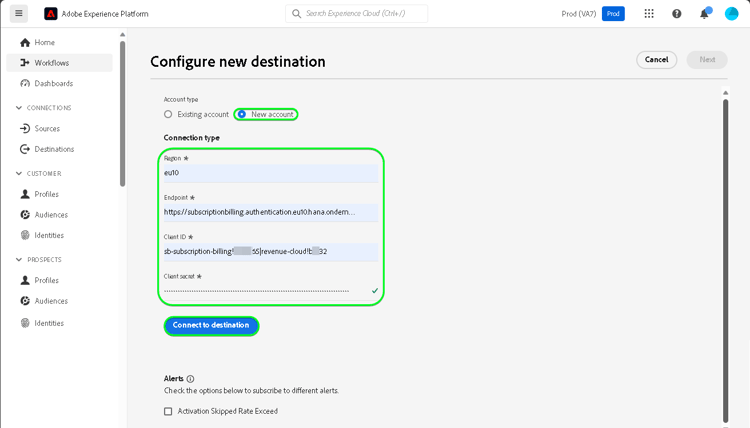Collapse the Prospects section
This screenshot has height=428, width=750.
pyautogui.click(x=19, y=259)
